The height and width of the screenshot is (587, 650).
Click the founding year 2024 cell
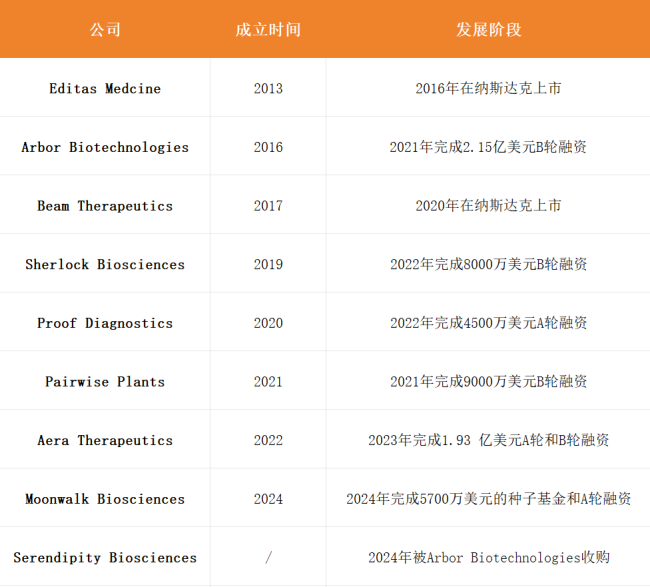click(x=268, y=499)
